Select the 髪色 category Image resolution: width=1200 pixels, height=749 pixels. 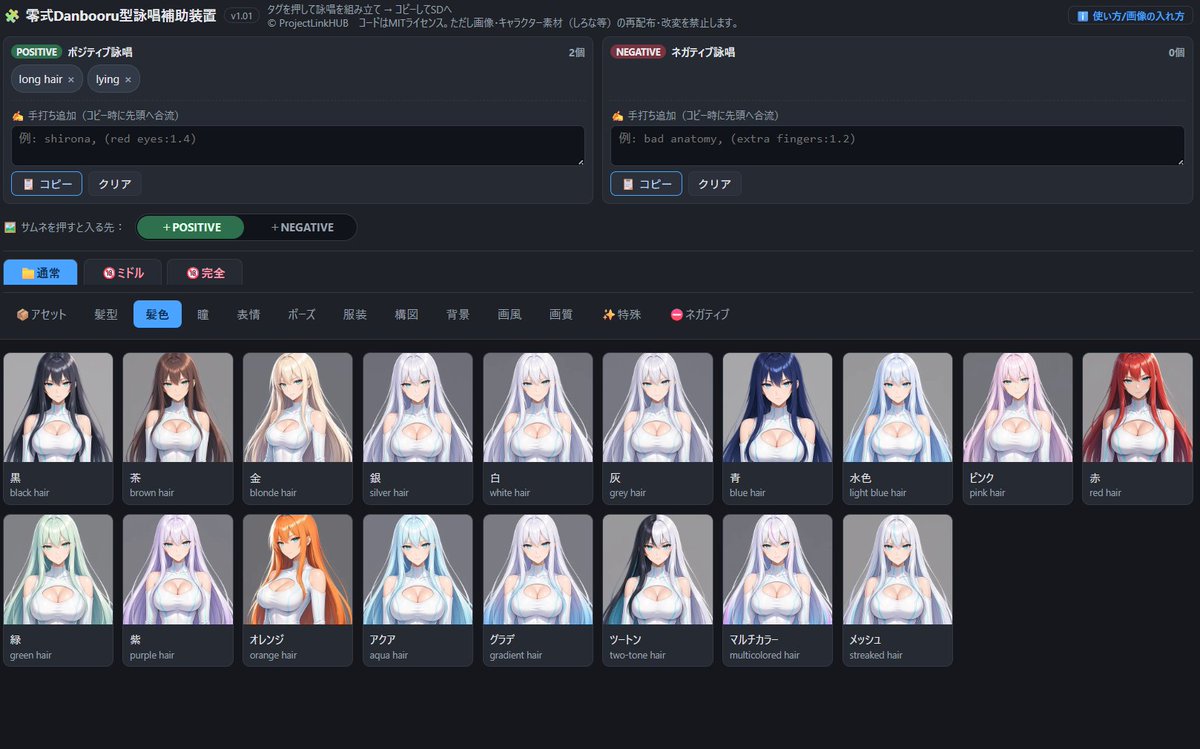[x=158, y=314]
